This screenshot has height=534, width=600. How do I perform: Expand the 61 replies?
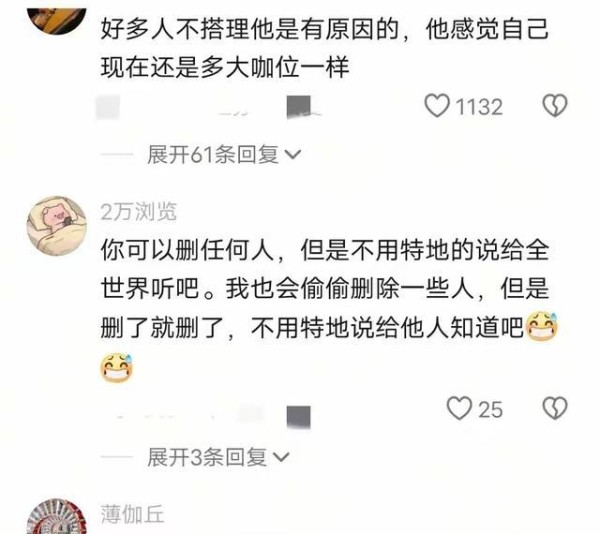pyautogui.click(x=224, y=155)
